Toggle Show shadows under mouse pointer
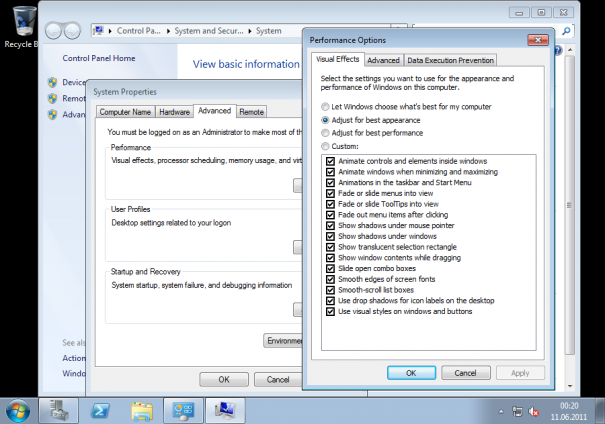The height and width of the screenshot is (424, 605). (x=330, y=225)
